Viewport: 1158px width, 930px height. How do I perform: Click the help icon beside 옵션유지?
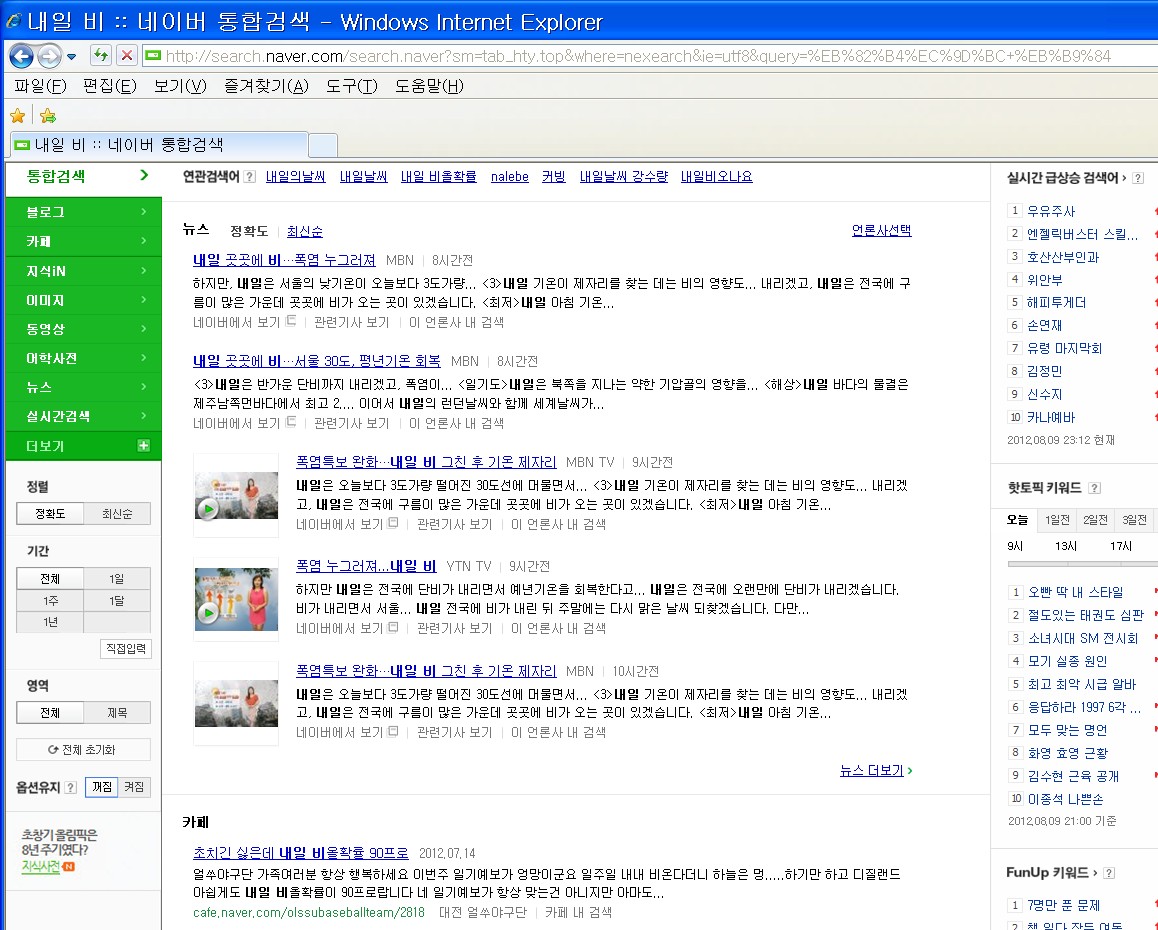coord(71,788)
